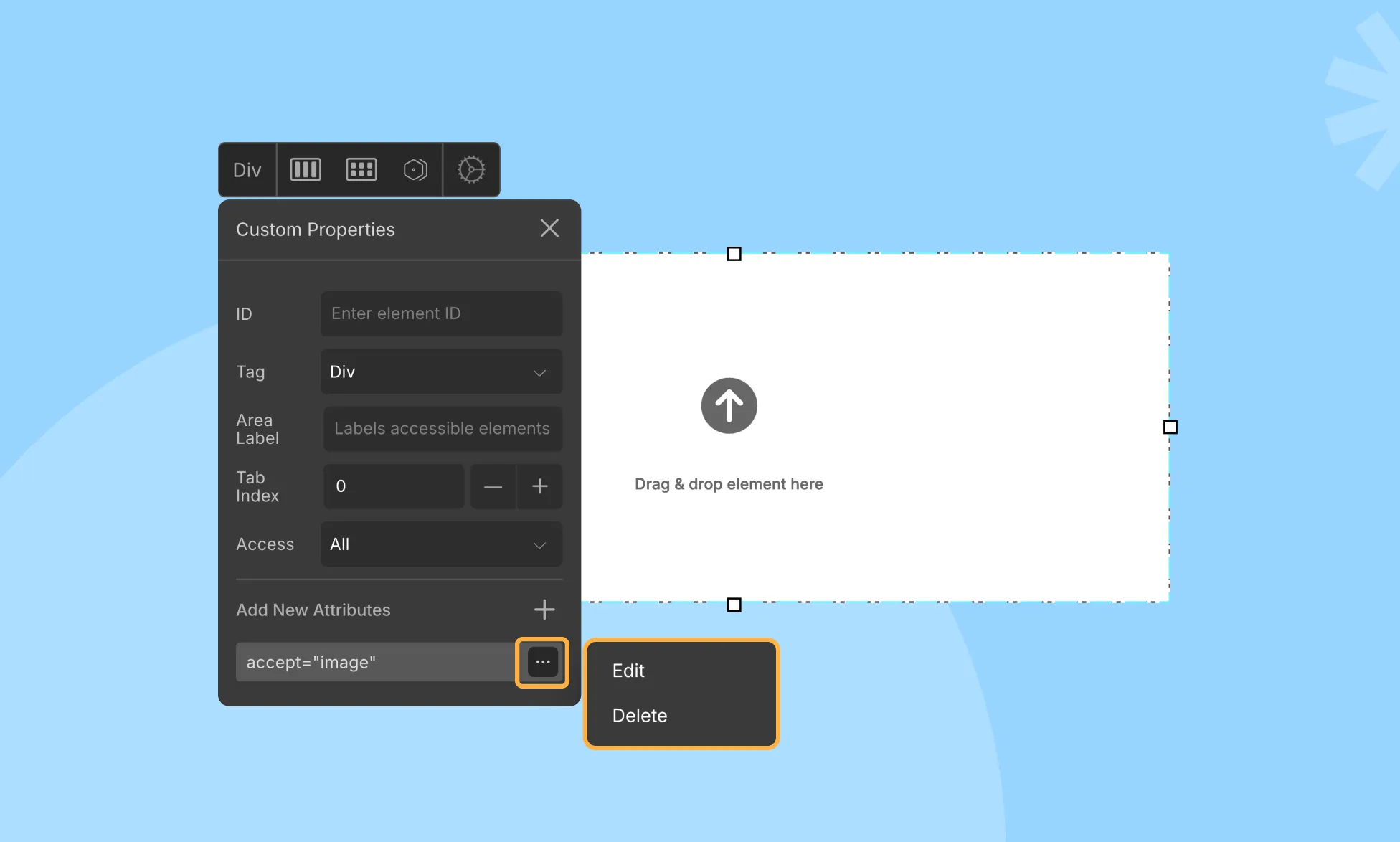1400x842 pixels.
Task: Collapse the Tag selector chevron
Action: tap(539, 373)
